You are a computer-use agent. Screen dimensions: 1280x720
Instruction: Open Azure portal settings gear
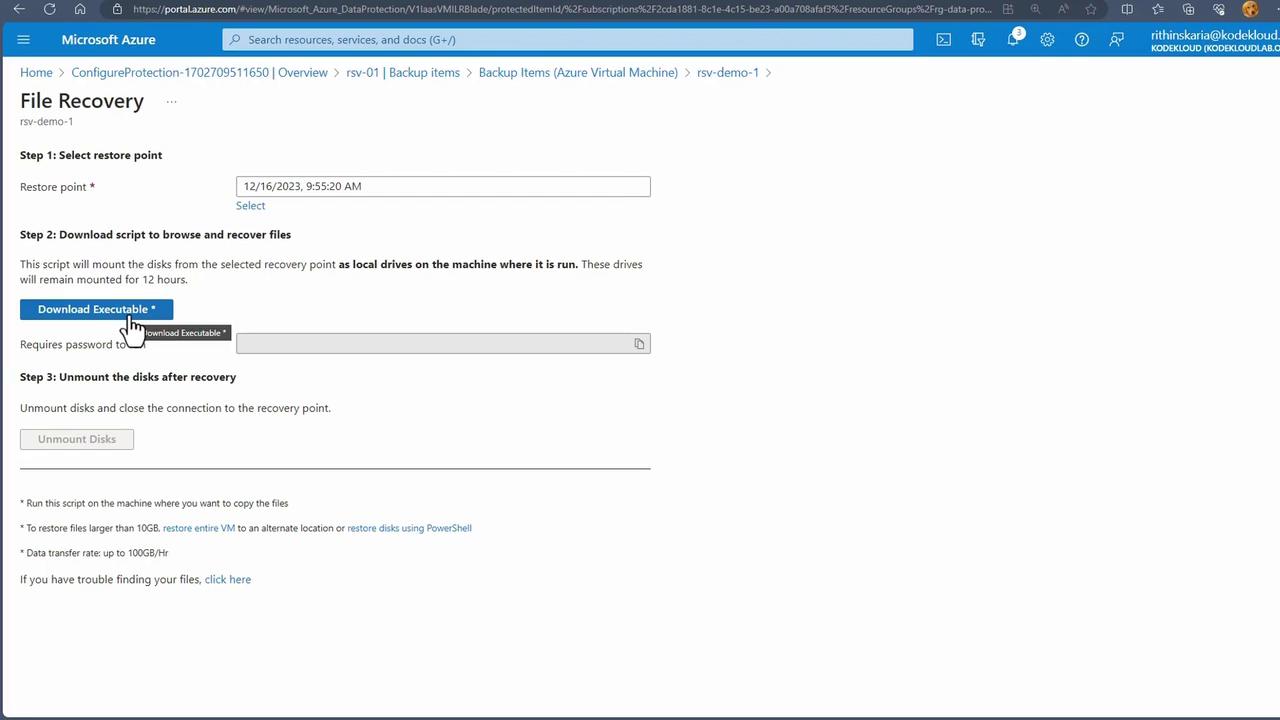(x=1047, y=40)
